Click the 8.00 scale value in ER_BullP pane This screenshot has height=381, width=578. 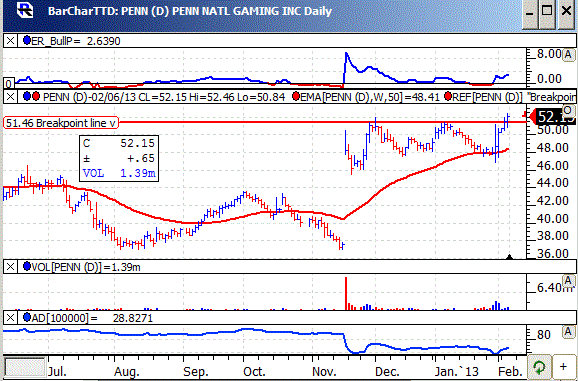[x=549, y=54]
